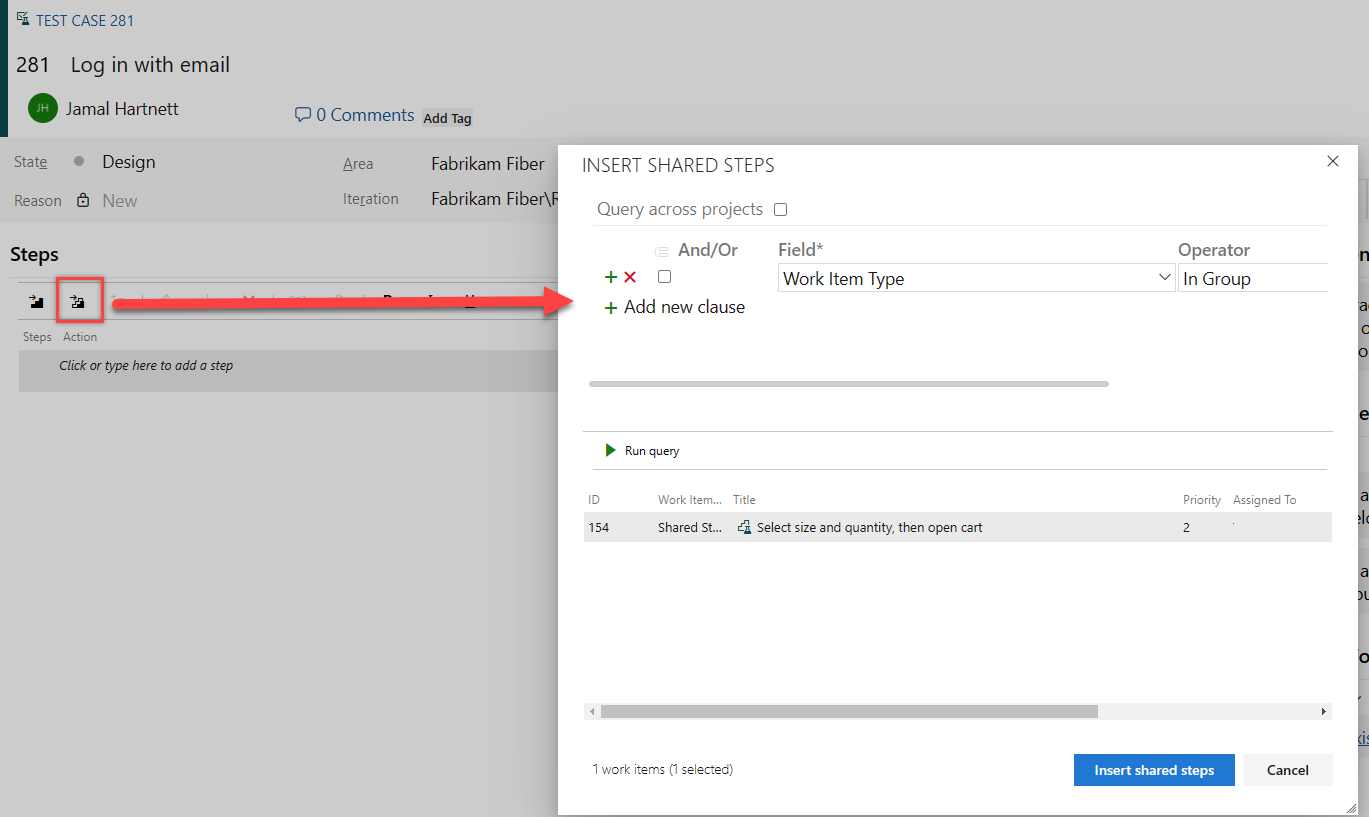Click the '1 work items (1 selected)' status text
Viewport: 1369px width, 817px height.
[663, 770]
